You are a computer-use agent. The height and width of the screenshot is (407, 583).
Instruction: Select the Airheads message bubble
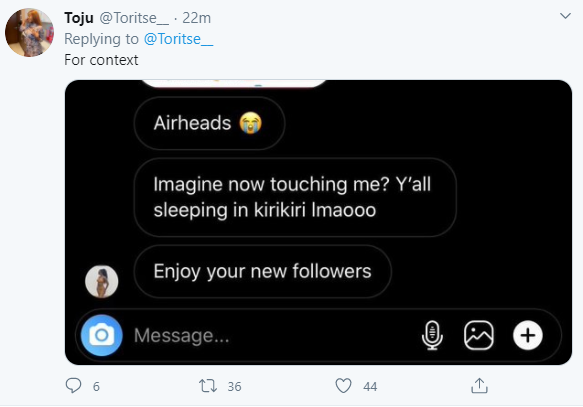(209, 123)
